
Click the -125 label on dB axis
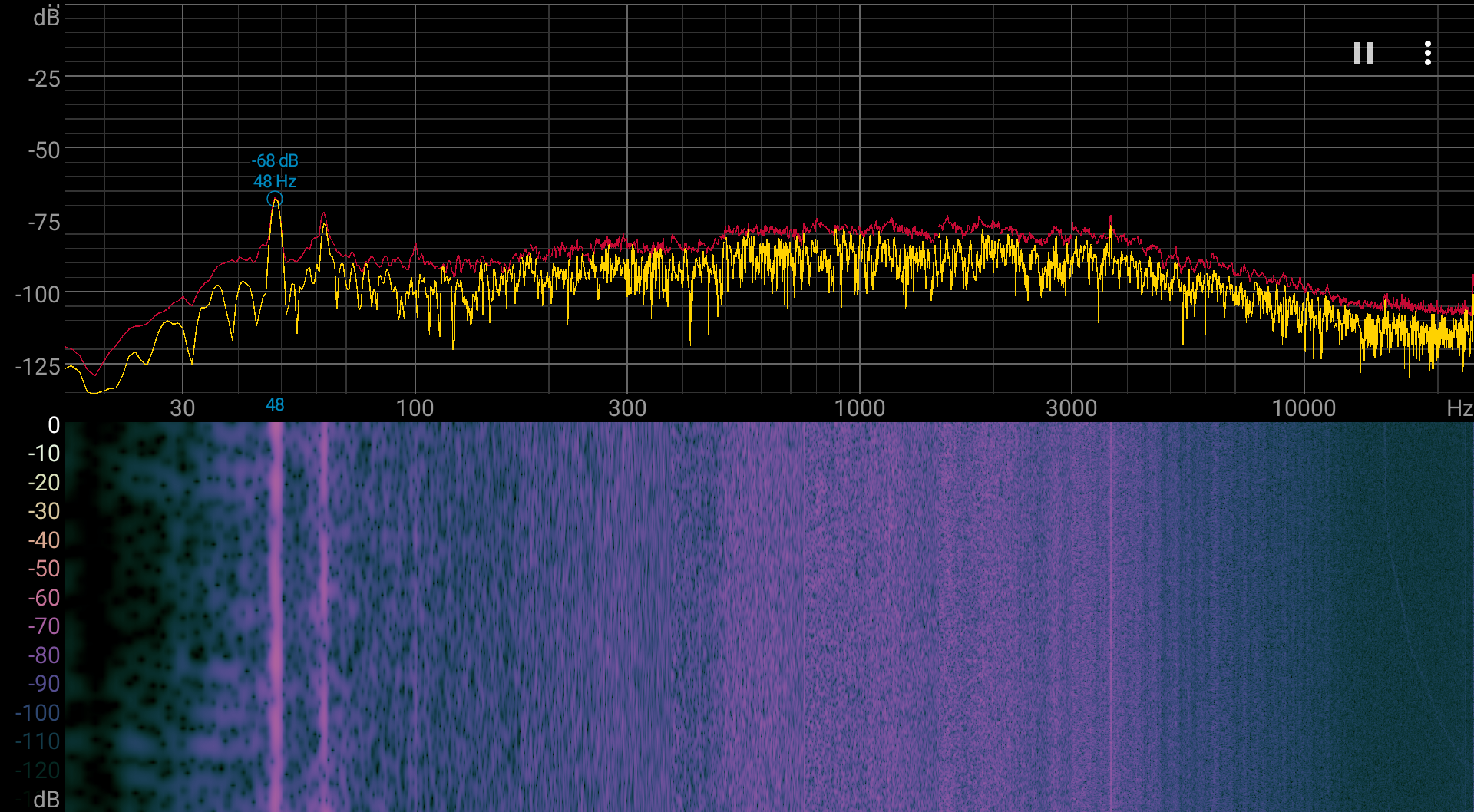coord(38,367)
